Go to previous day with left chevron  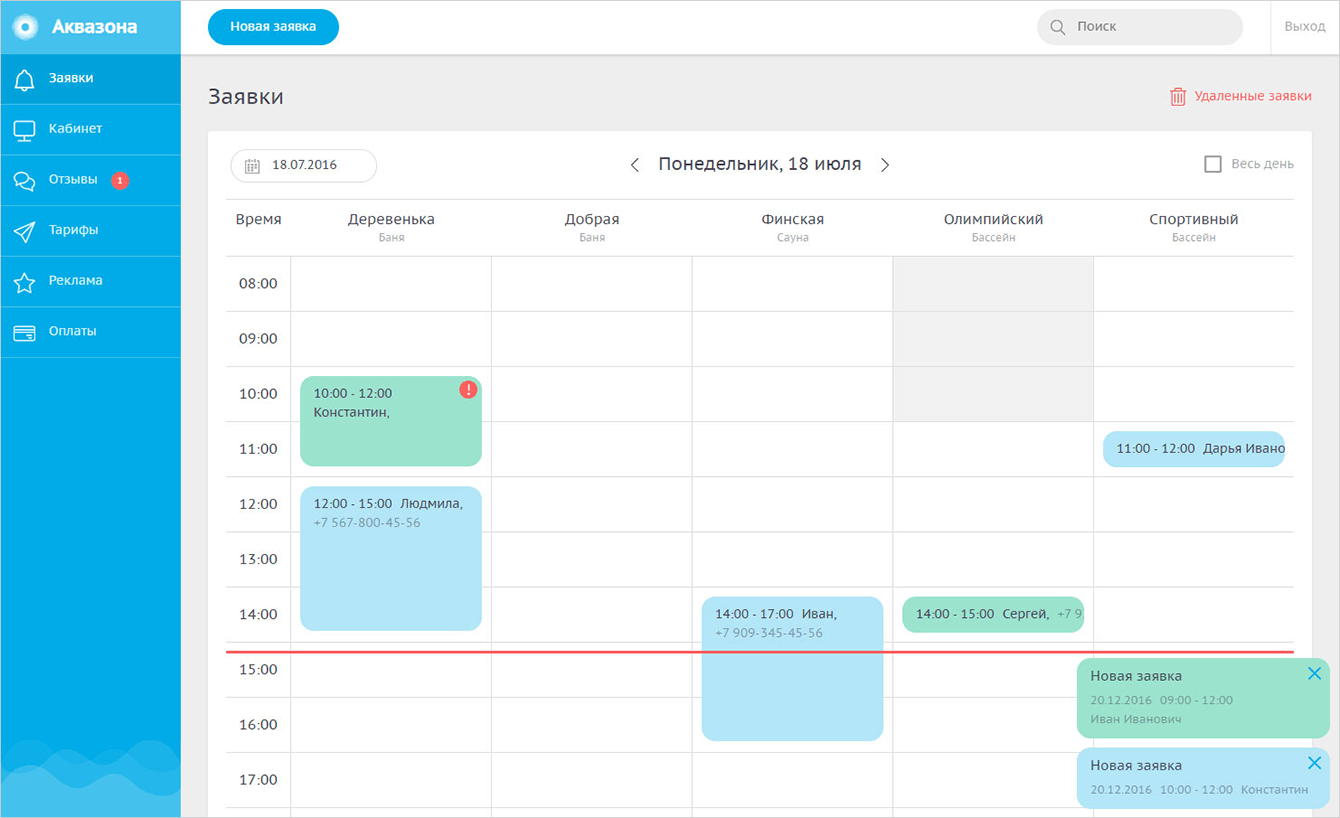[634, 165]
